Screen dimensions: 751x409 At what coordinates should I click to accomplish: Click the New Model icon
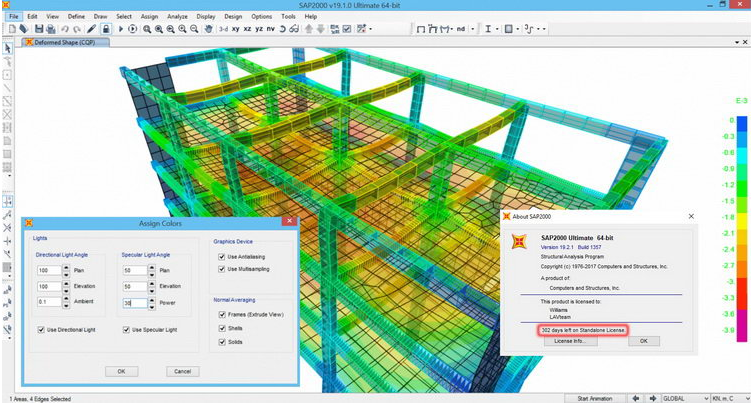click(x=12, y=29)
